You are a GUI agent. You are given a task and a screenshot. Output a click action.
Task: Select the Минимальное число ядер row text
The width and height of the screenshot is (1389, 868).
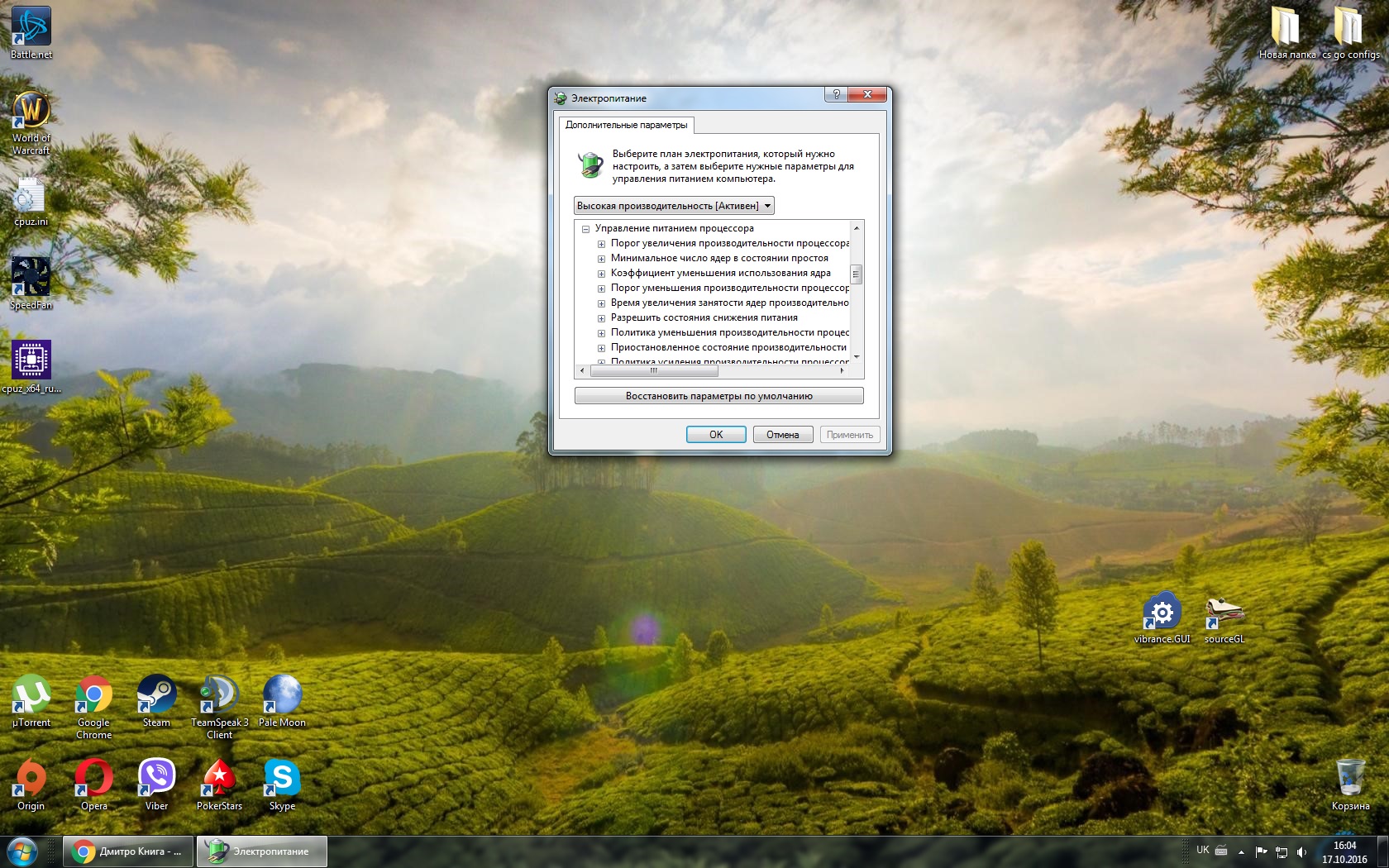(719, 258)
